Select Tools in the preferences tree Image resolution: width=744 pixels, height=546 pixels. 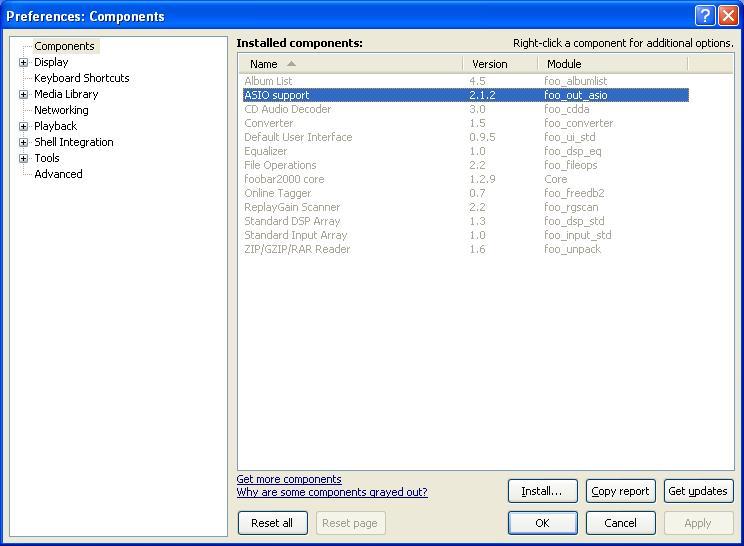click(x=46, y=158)
